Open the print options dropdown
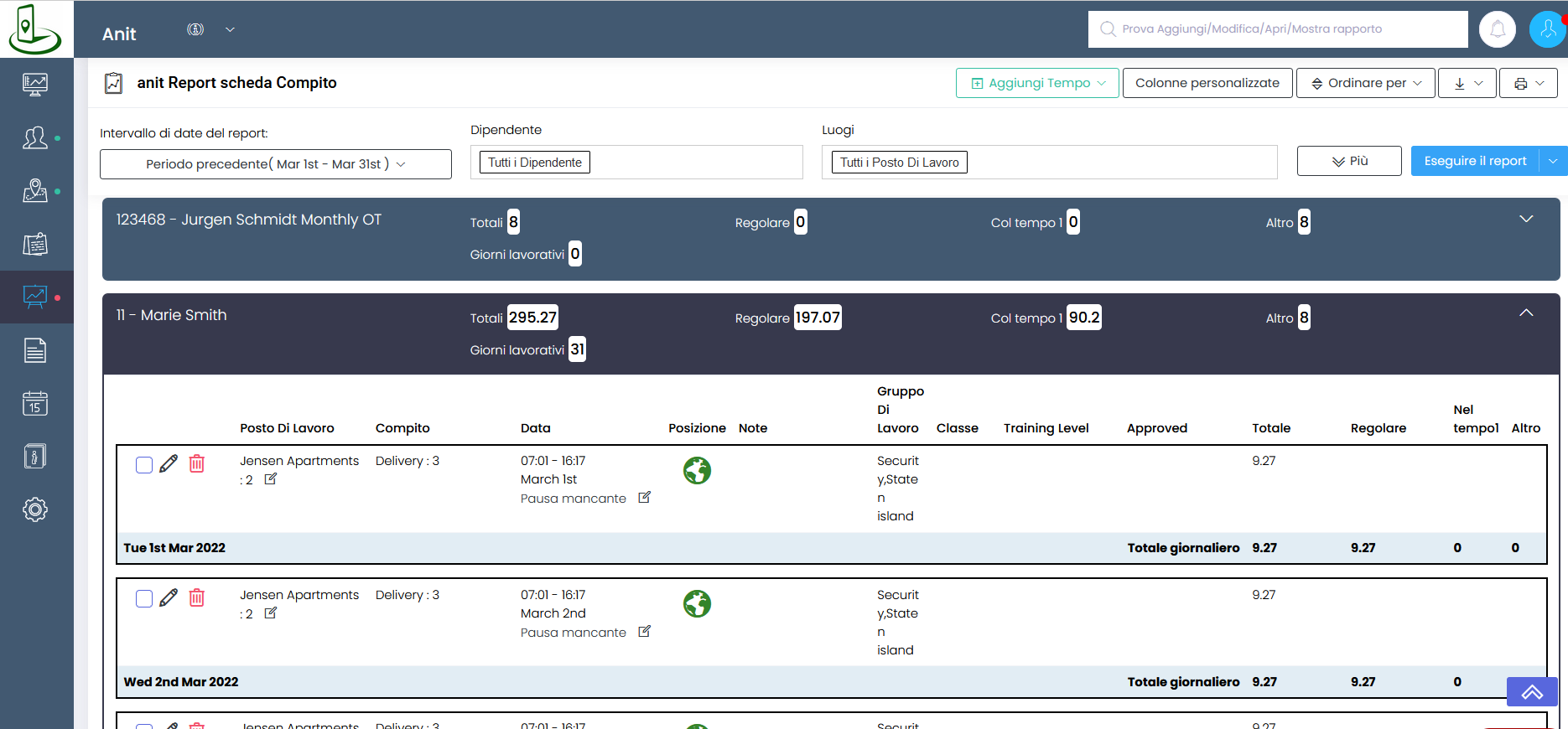Viewport: 1568px width, 729px height. [1529, 83]
